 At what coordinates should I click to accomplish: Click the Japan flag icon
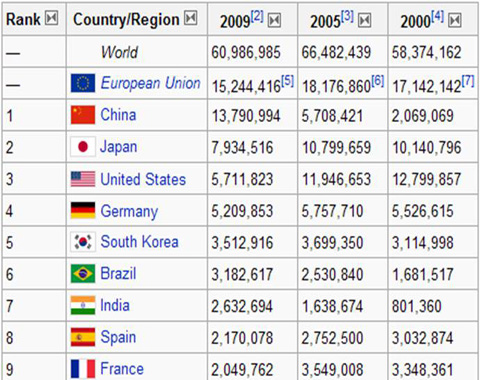coord(83,147)
